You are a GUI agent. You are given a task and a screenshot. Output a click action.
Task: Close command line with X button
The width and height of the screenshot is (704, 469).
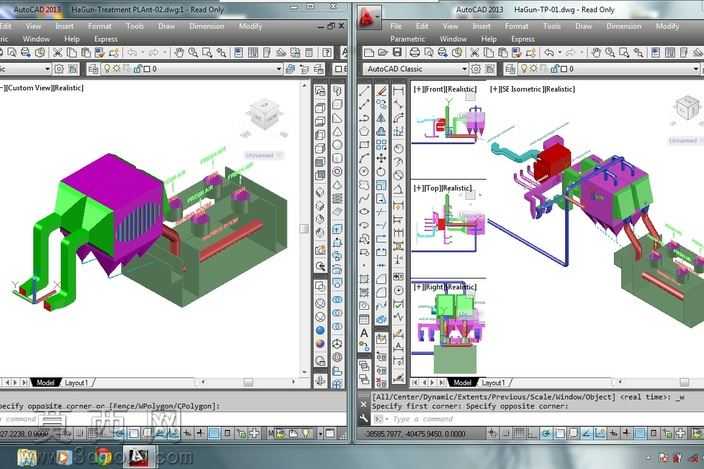tap(364, 404)
